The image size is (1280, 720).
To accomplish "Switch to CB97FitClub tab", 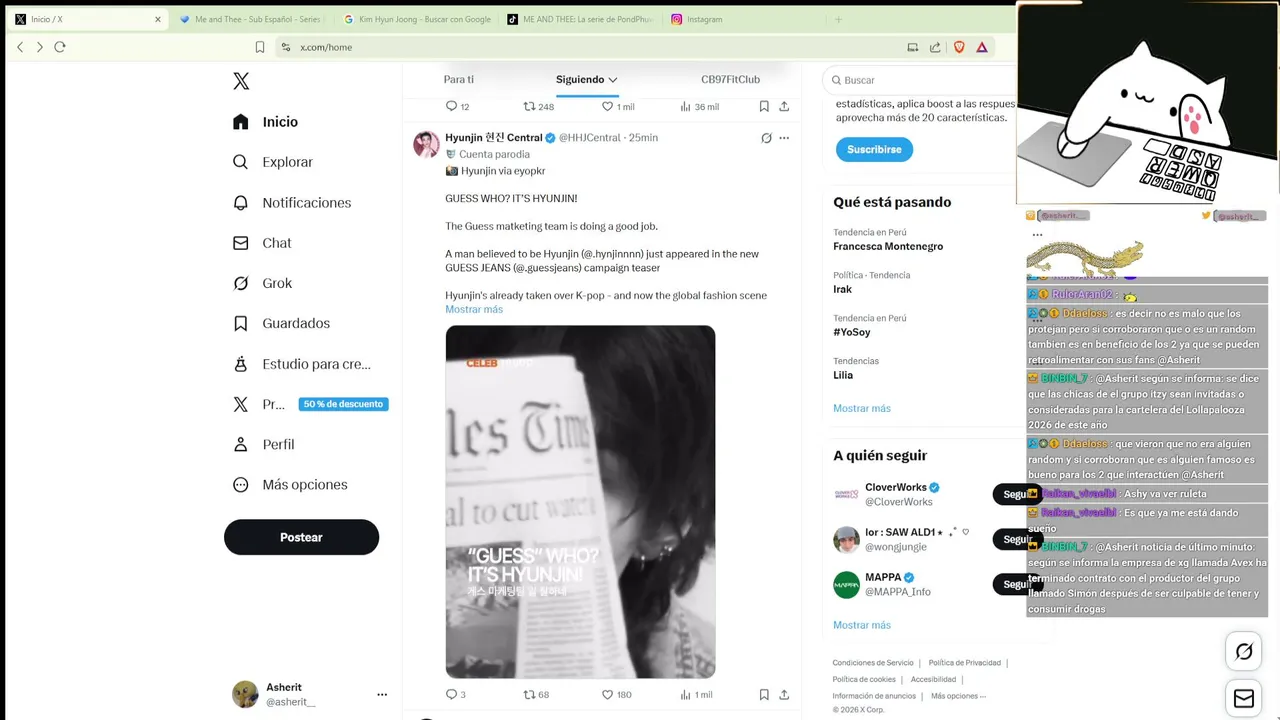I will [x=730, y=79].
